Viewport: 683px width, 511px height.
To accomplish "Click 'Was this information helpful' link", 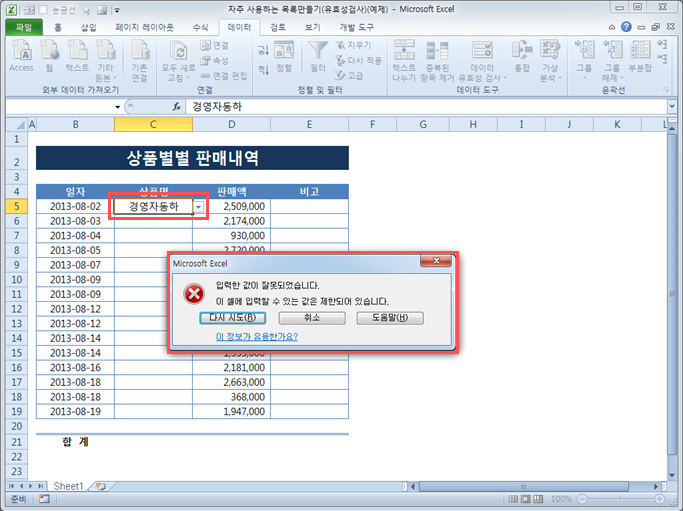I will click(257, 336).
